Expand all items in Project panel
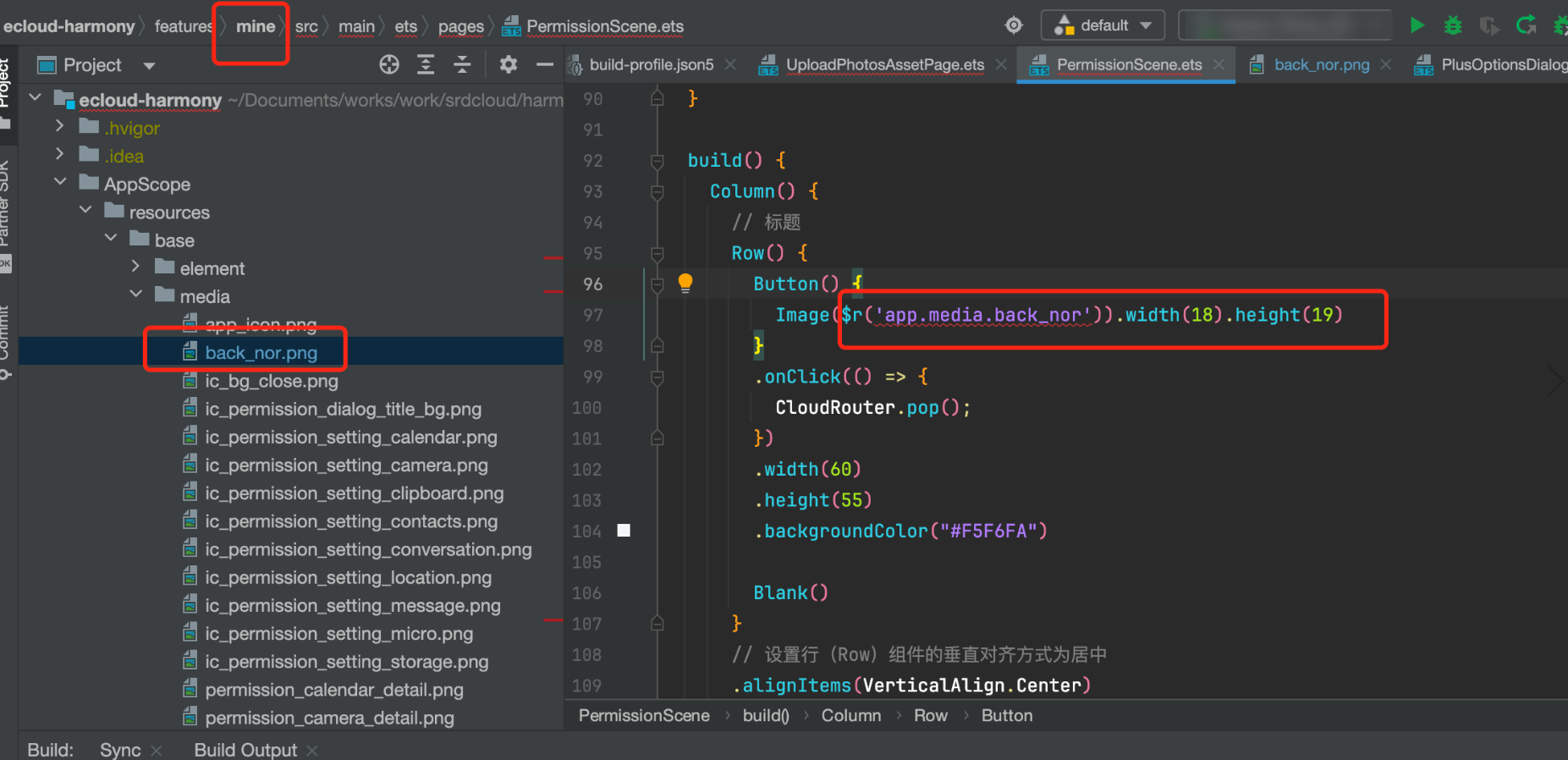1568x760 pixels. coord(426,65)
